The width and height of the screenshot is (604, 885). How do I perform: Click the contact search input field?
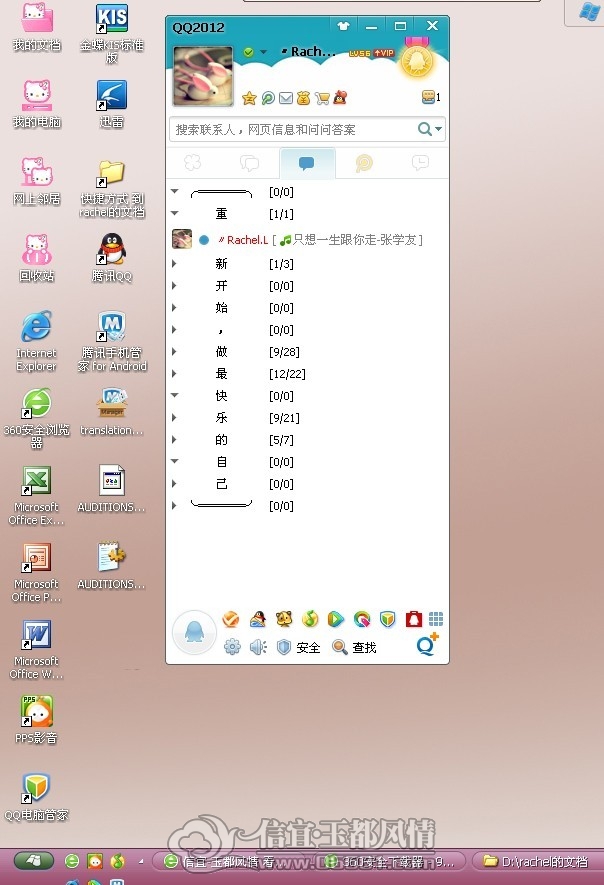(293, 129)
